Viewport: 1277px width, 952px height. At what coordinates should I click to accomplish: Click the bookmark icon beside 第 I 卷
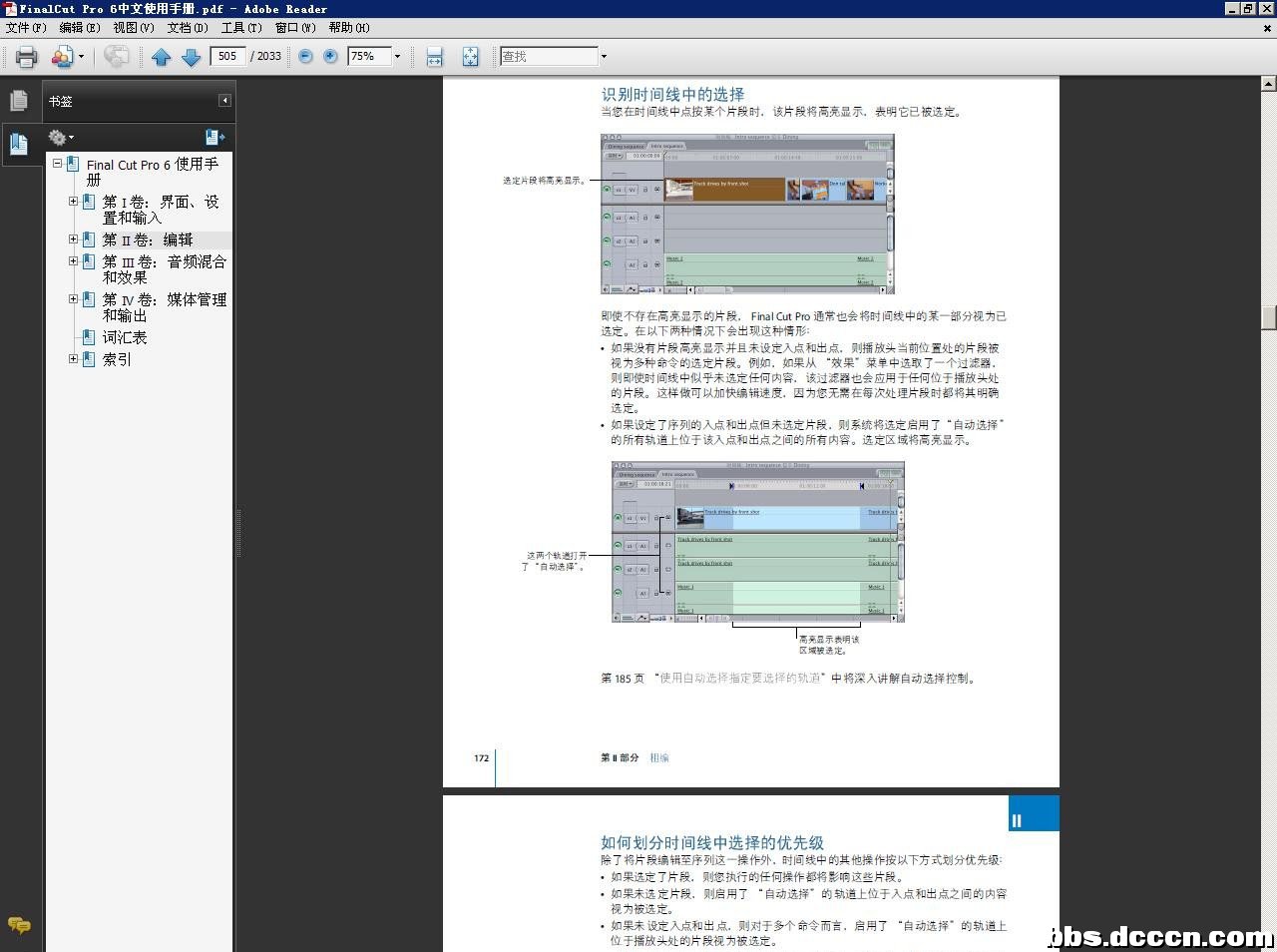[89, 202]
